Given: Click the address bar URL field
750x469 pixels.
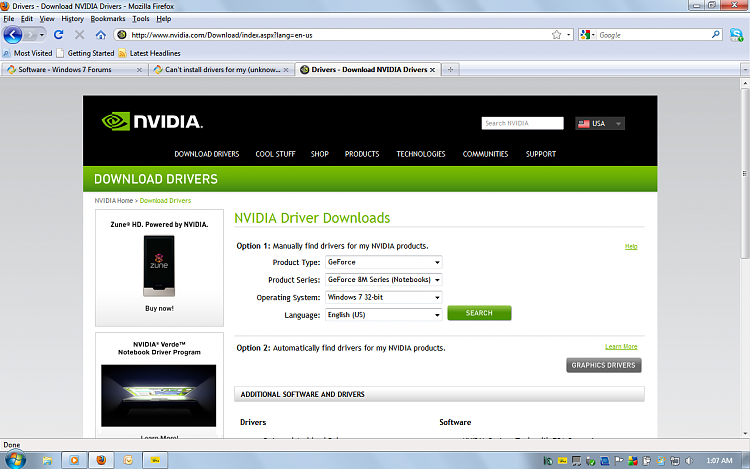Looking at the screenshot, I should (x=339, y=35).
